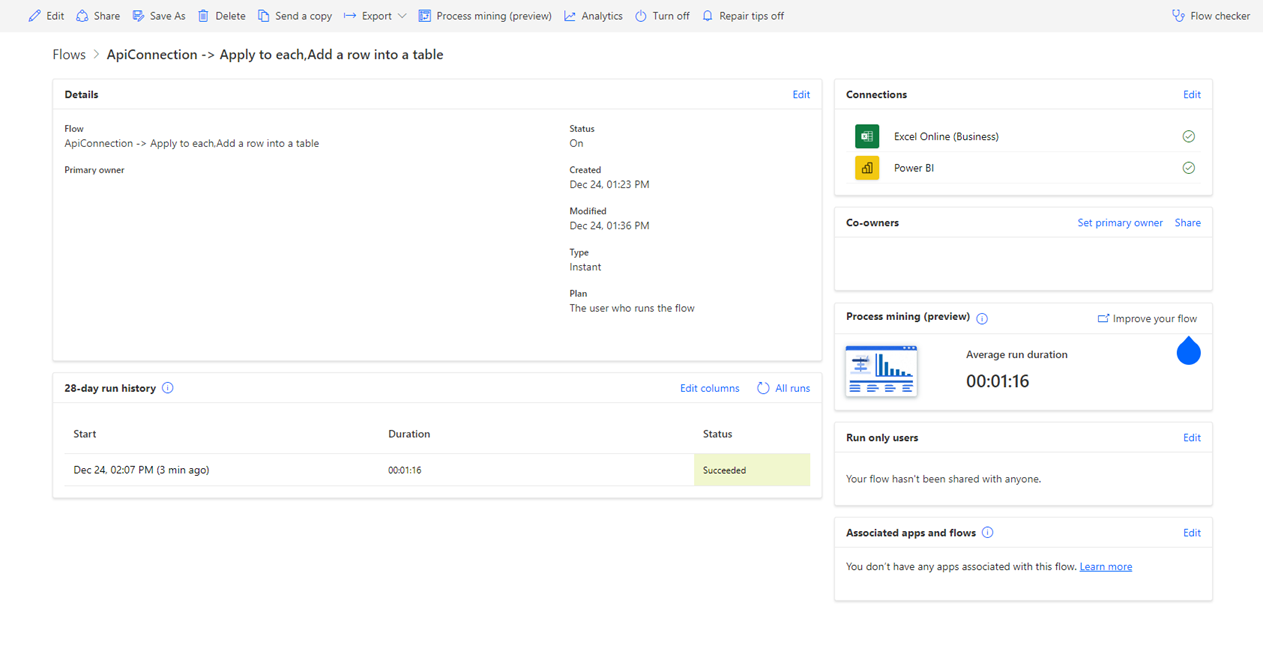Screen dimensions: 1263x648
Task: Open Process mining (preview) from toolbar
Action: [x=485, y=16]
